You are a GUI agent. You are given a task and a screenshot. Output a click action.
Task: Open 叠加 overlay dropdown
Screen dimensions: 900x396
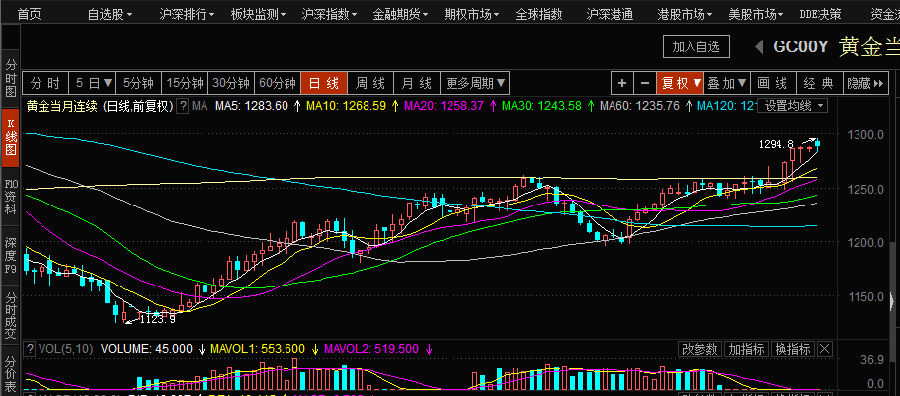[727, 83]
